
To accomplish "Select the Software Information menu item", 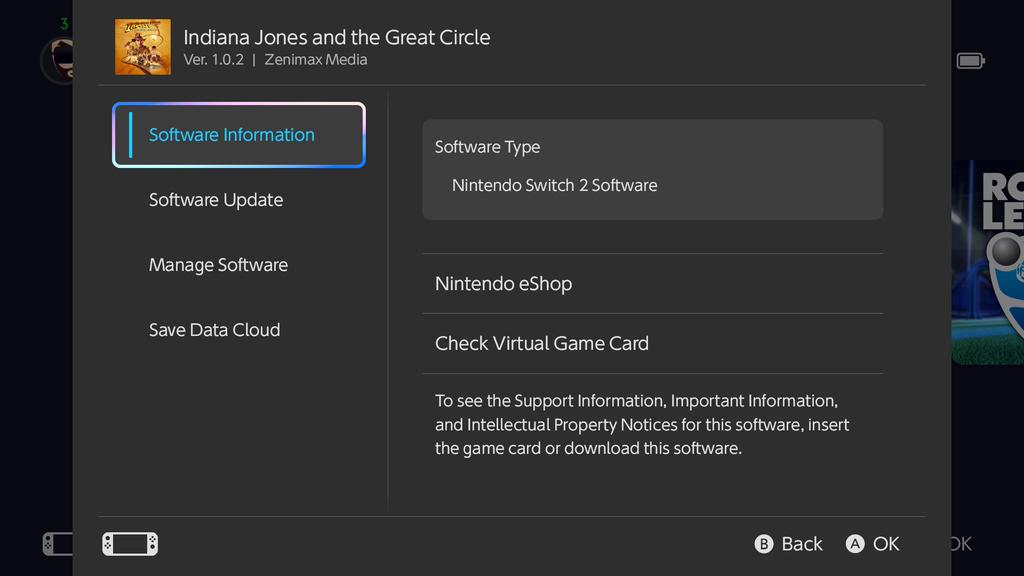I will [238, 135].
